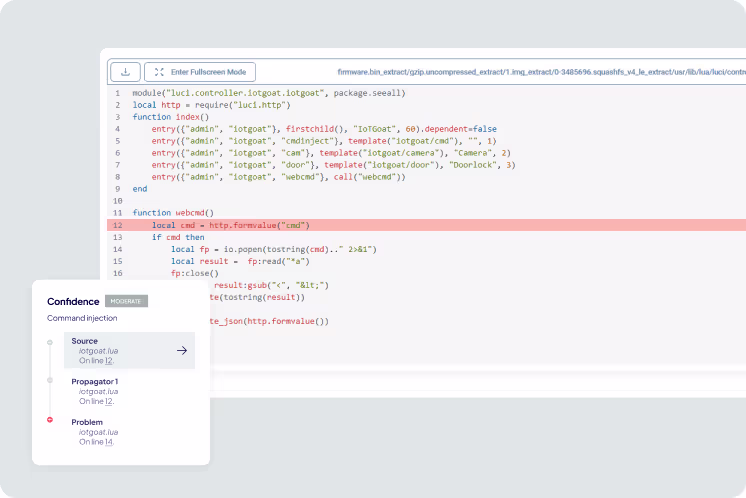The image size is (746, 498).
Task: Click highlighted code line 12
Action: (231, 225)
